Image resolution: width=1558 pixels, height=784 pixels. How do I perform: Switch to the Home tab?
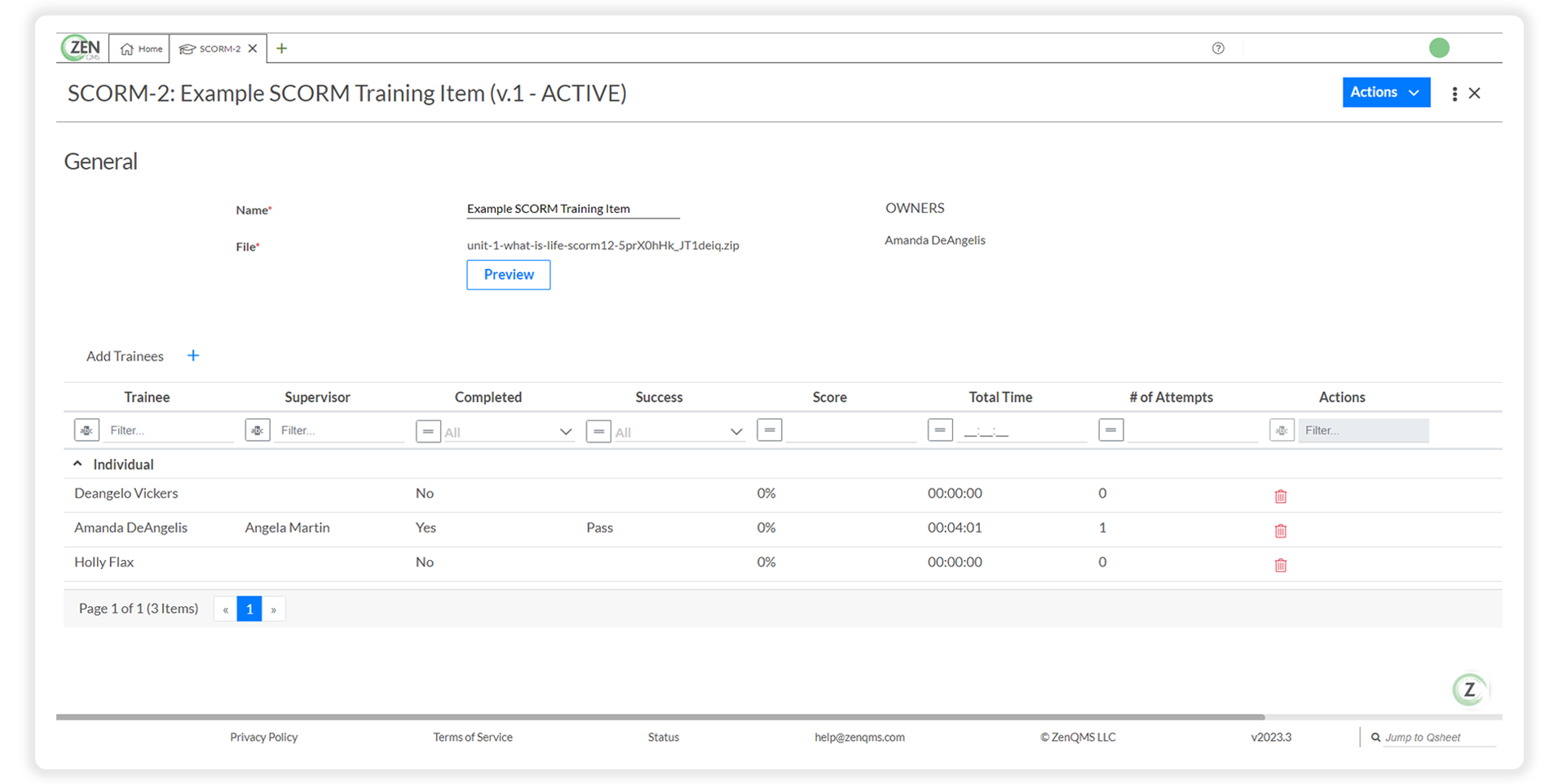click(139, 48)
